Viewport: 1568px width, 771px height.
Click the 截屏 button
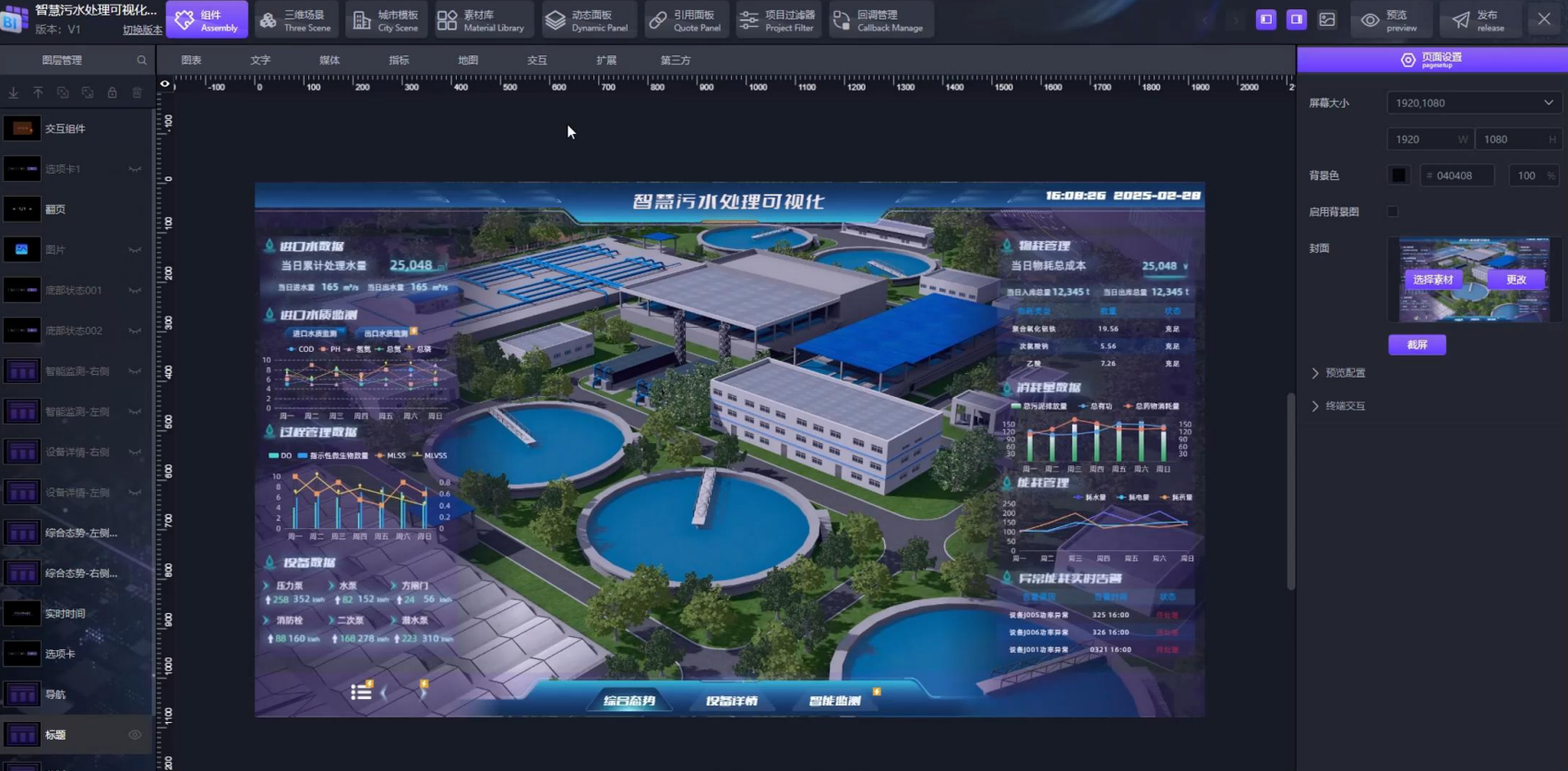click(1417, 344)
